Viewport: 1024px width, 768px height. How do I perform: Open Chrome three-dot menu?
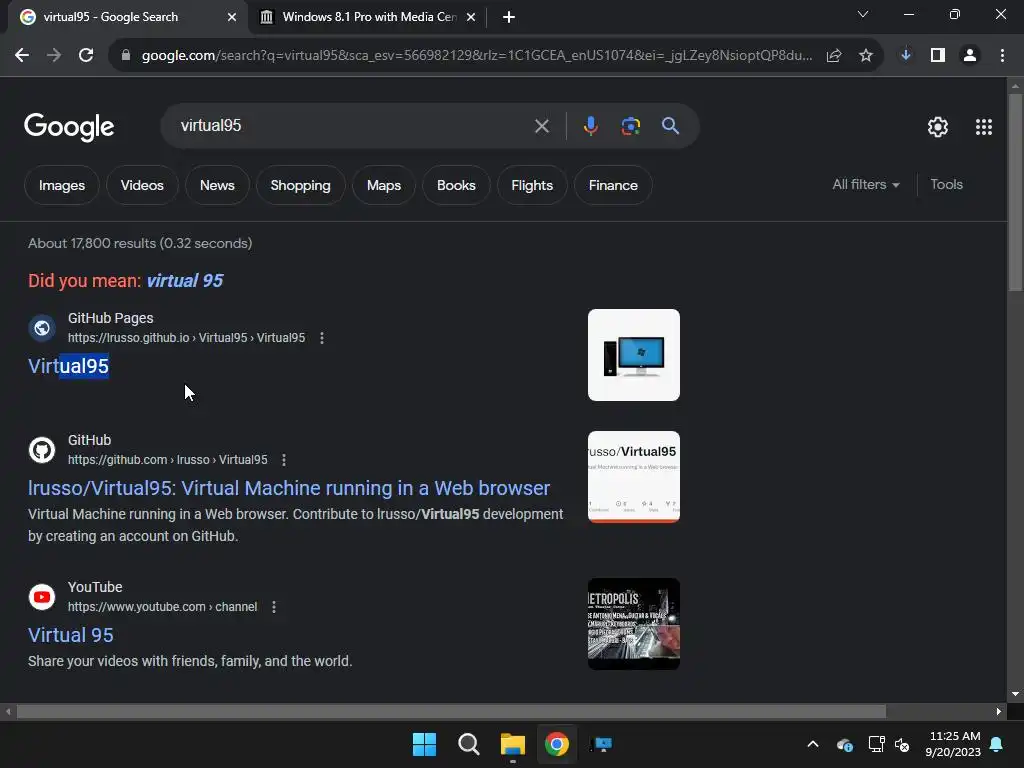[x=1002, y=56]
